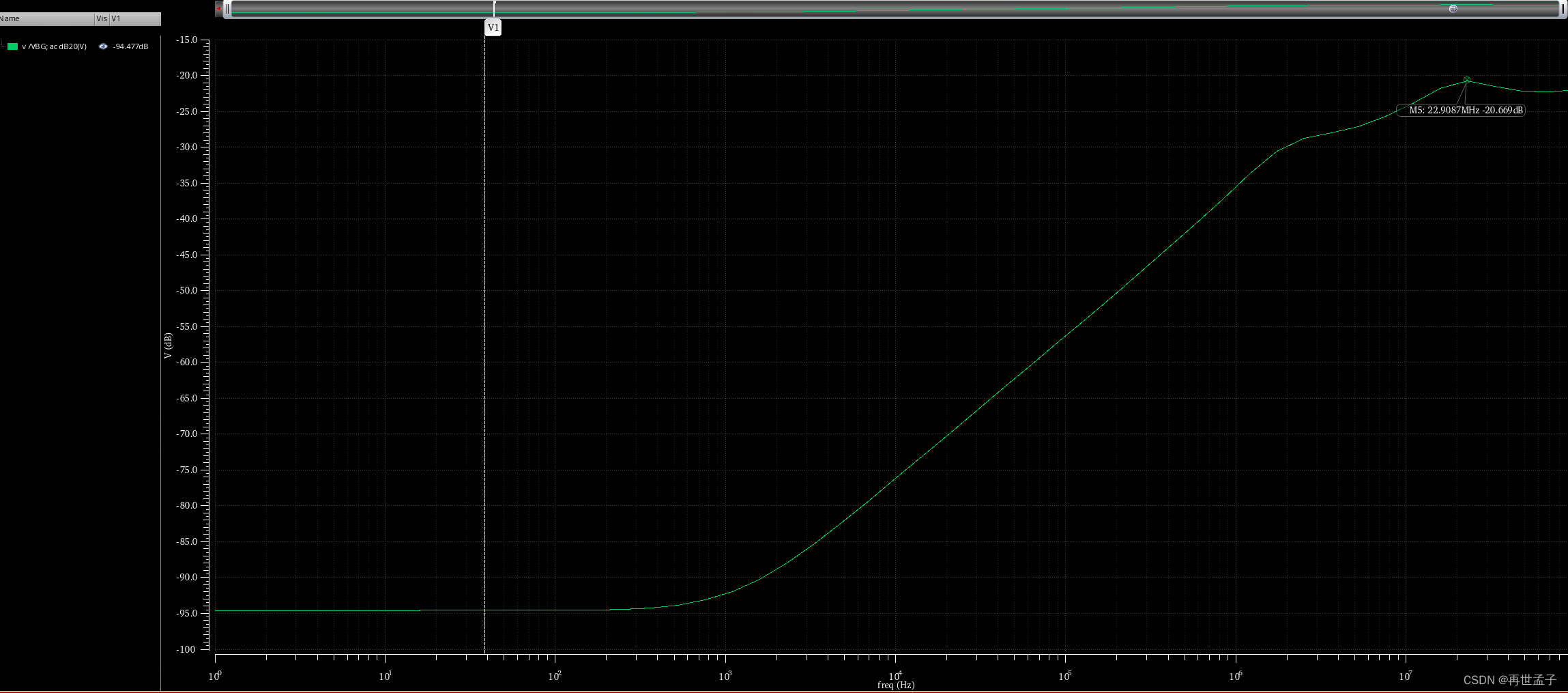Click the '-20.0' Y-axis tick label

click(x=186, y=75)
